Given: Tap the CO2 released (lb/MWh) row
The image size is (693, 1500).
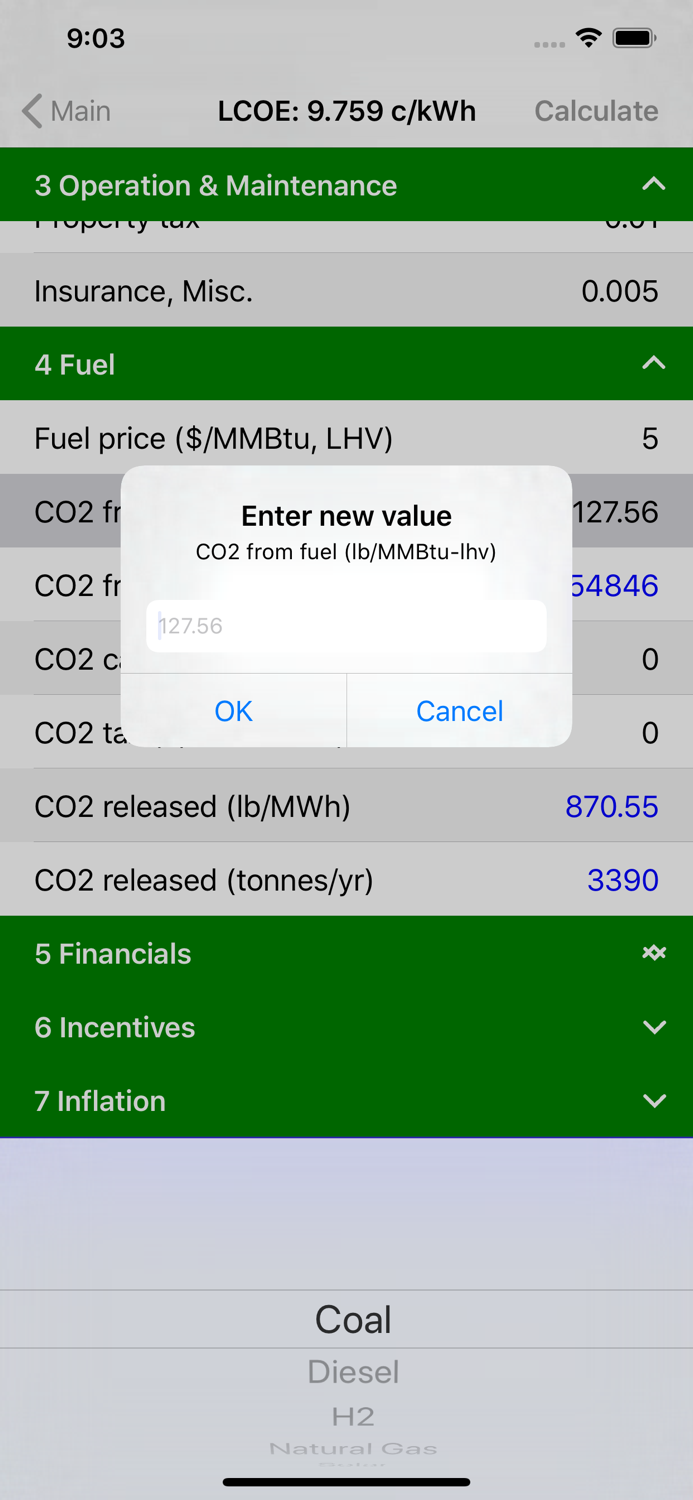Looking at the screenshot, I should point(346,806).
